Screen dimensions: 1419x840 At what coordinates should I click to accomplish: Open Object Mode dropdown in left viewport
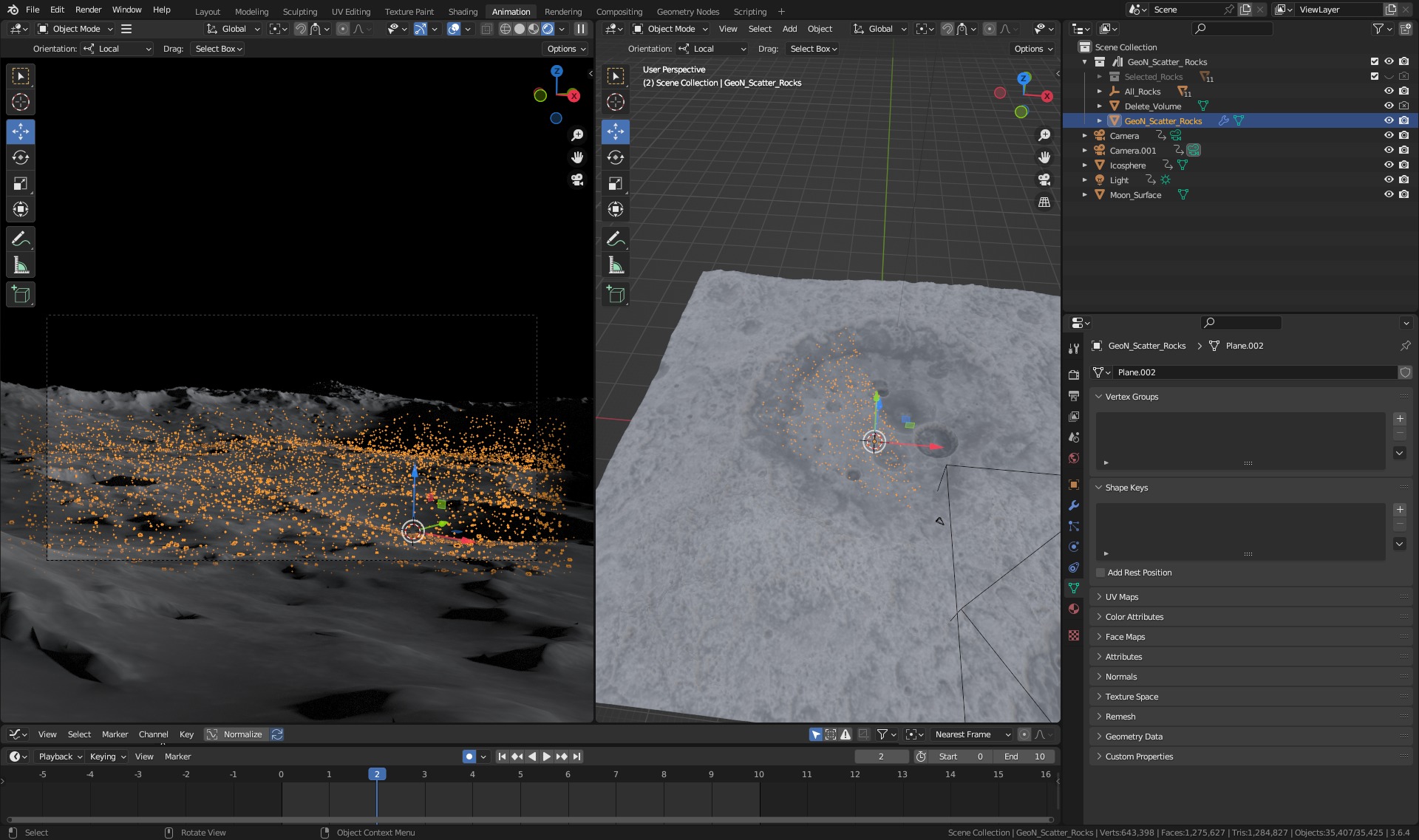pos(75,29)
